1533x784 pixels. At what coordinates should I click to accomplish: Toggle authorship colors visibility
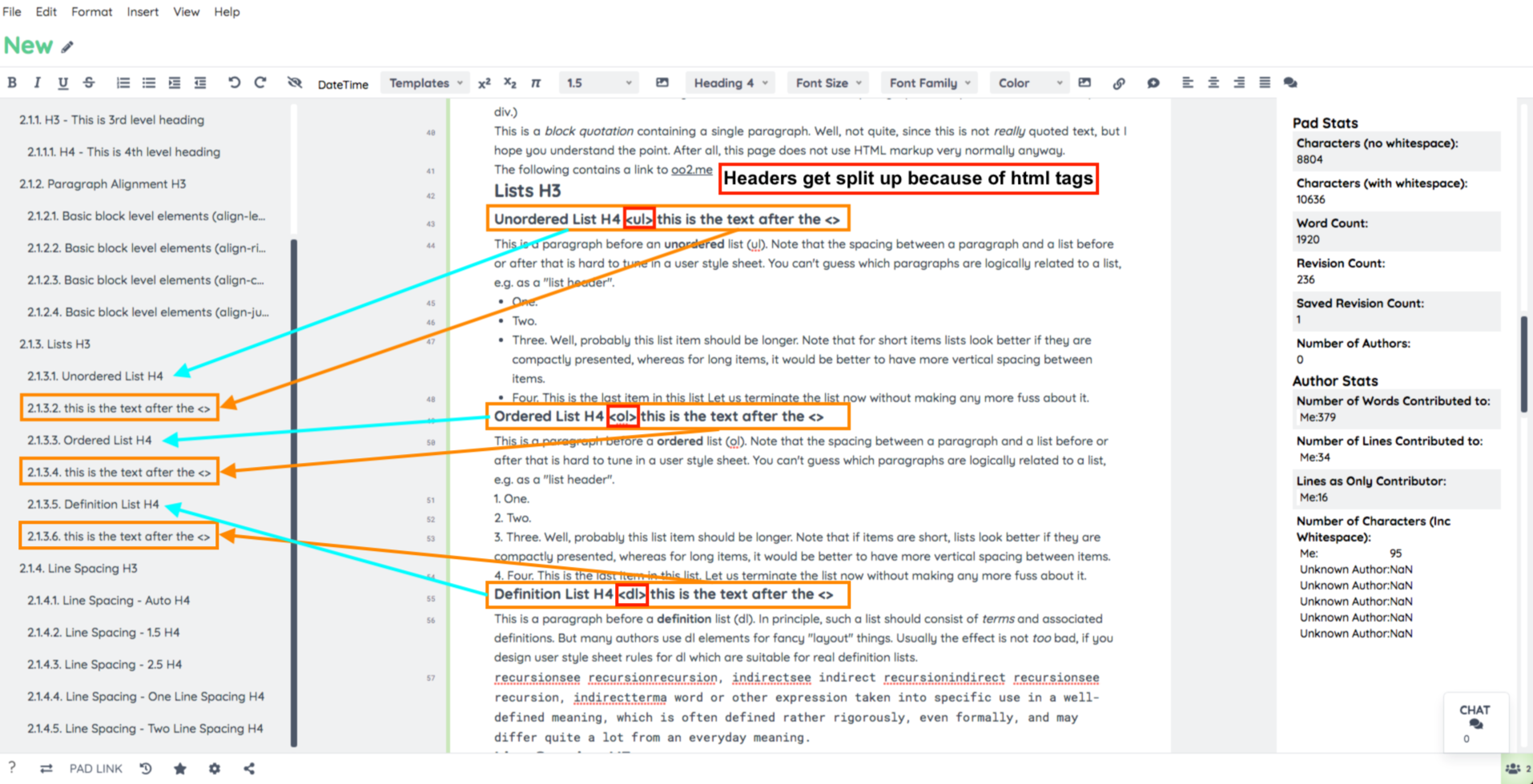coord(295,82)
